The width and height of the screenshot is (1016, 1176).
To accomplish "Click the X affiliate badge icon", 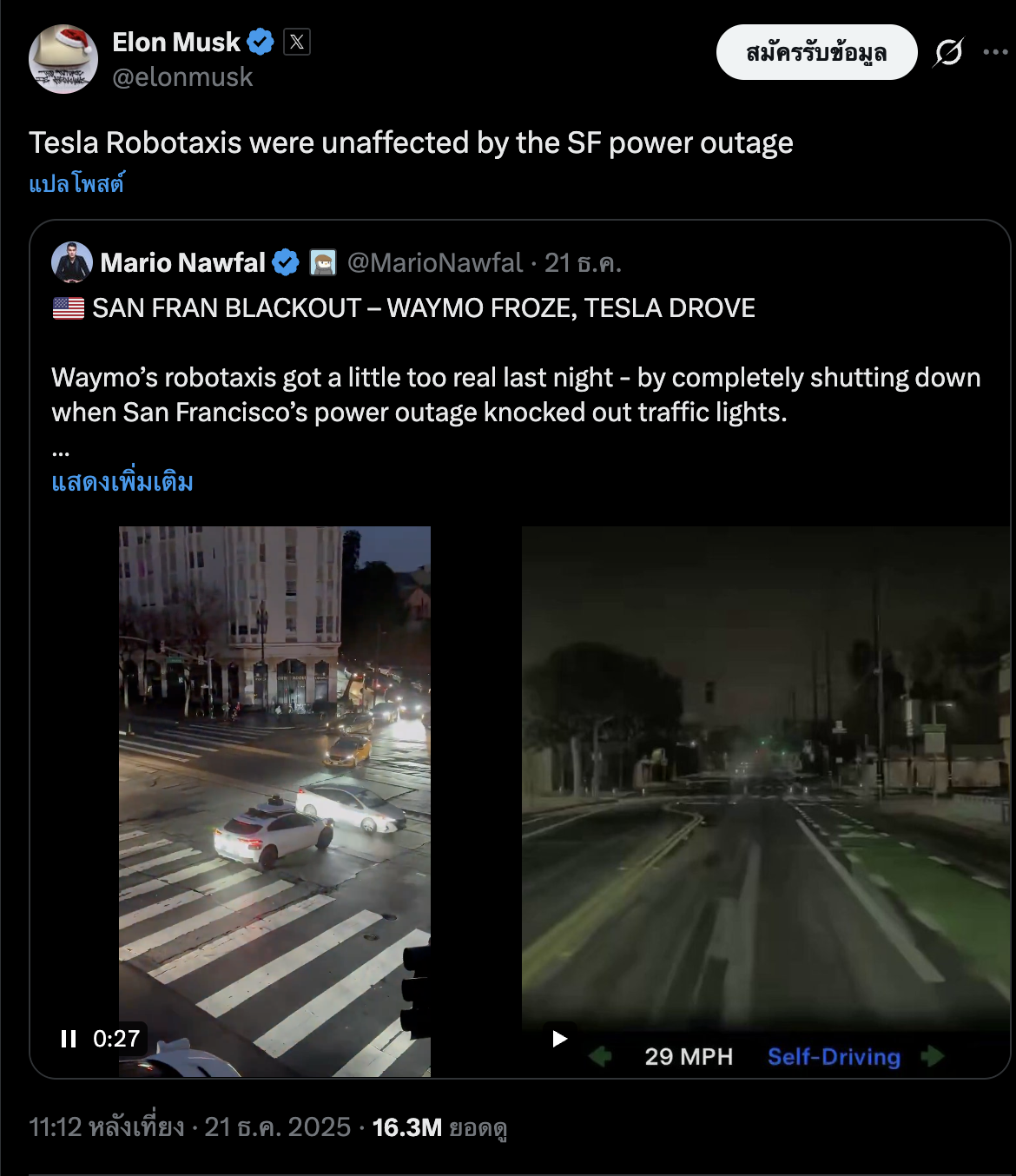I will (x=297, y=42).
